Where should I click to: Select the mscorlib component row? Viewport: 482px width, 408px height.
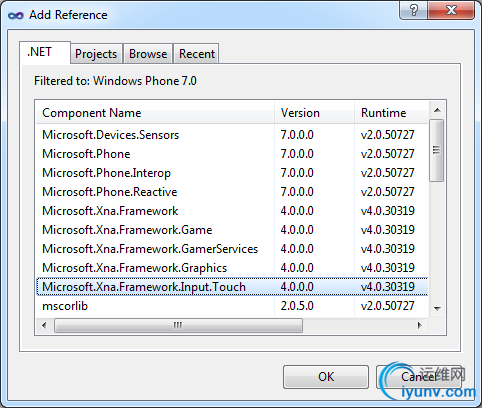coord(232,306)
